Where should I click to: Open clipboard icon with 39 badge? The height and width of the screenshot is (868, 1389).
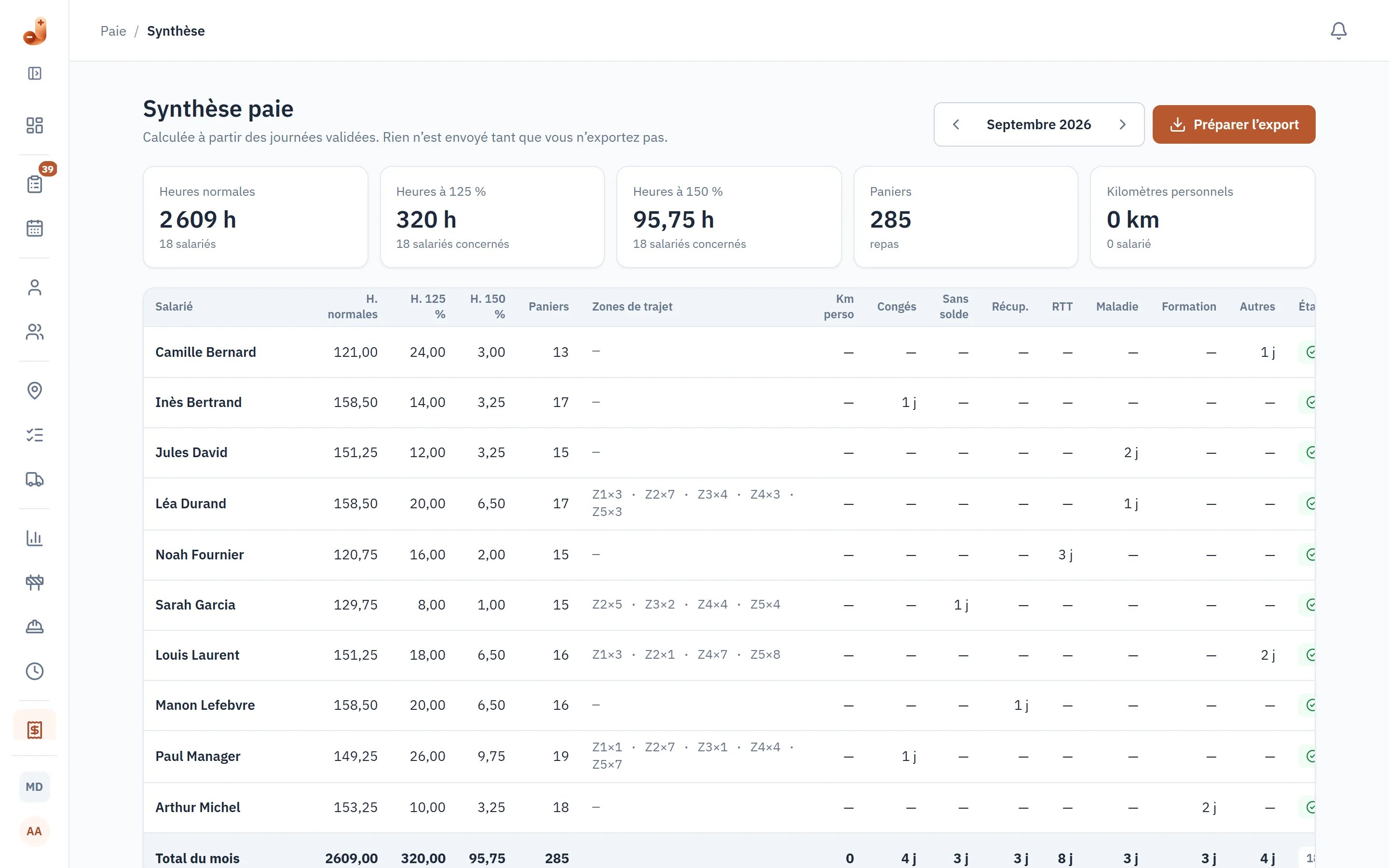[34, 184]
